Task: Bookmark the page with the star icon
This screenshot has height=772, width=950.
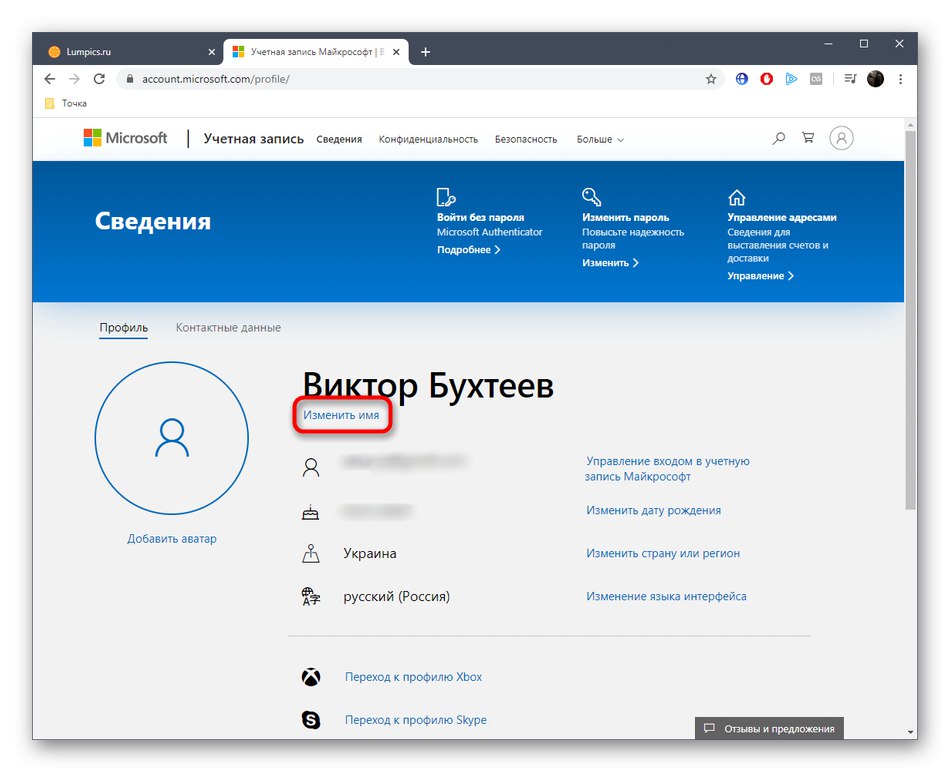Action: pyautogui.click(x=711, y=79)
